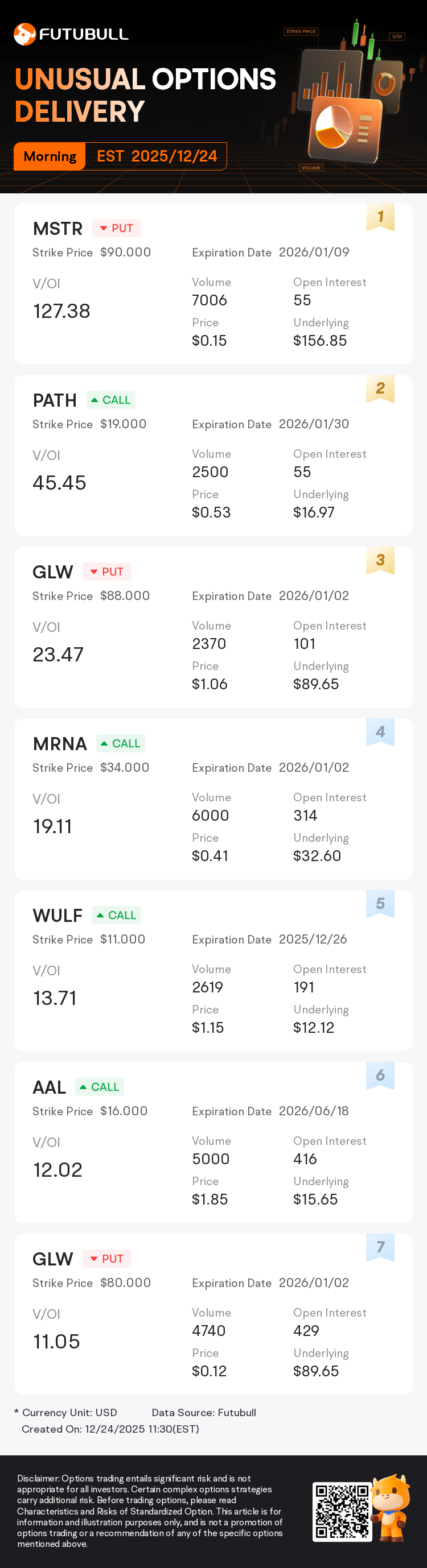Click the MSTR PUT tag
Viewport: 427px width, 1568px height.
[x=116, y=228]
